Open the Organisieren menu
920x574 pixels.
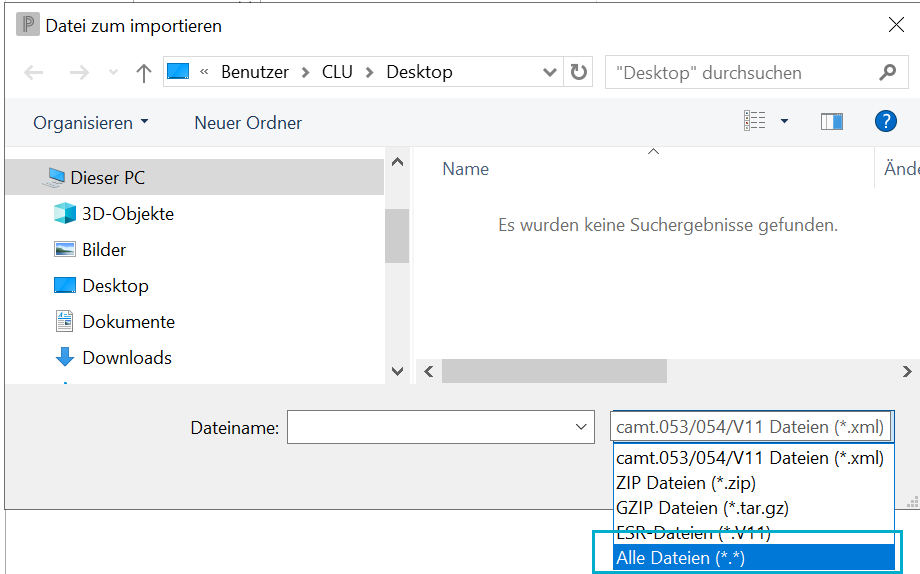pyautogui.click(x=90, y=123)
